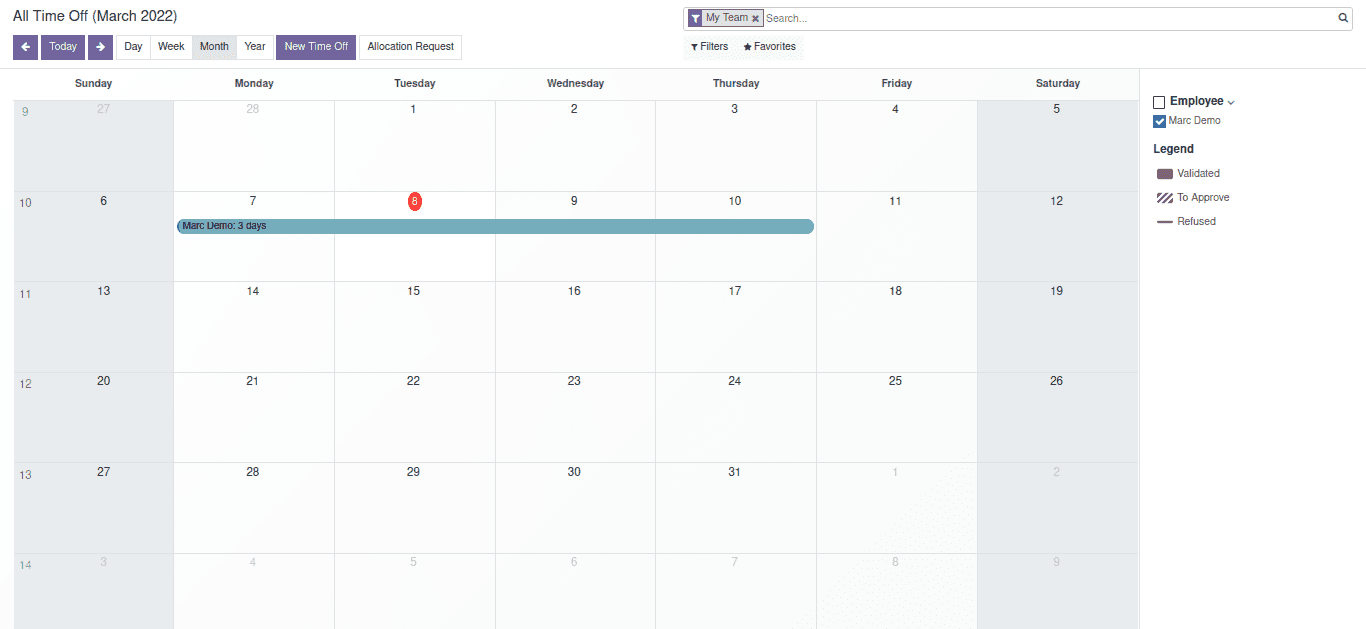Uncheck the Marc Demo employee checkbox
Screen dimensions: 1366x629
click(1159, 121)
